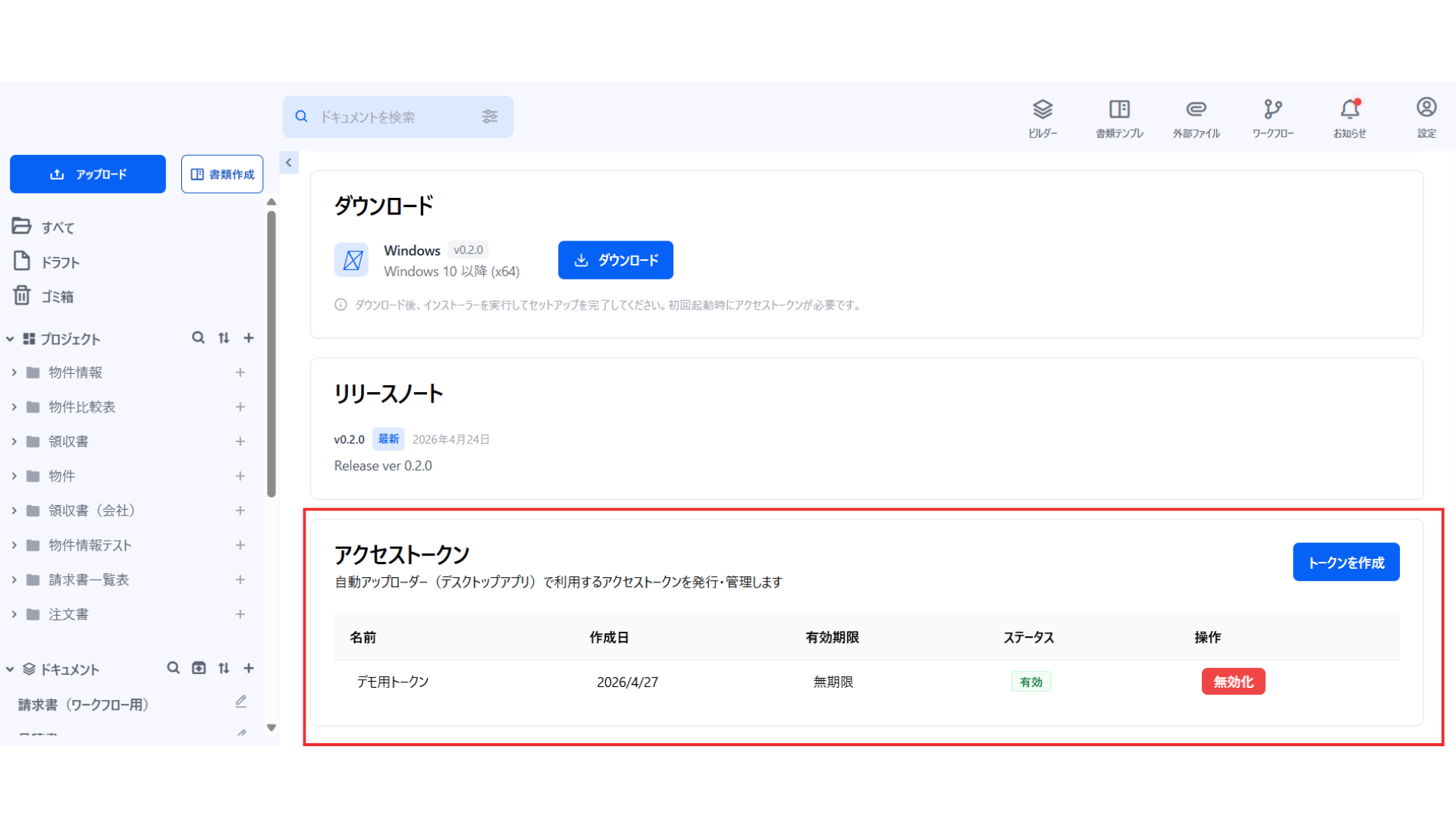Click the 2026/4/27 creation date
The height and width of the screenshot is (819, 1456).
pyautogui.click(x=627, y=682)
